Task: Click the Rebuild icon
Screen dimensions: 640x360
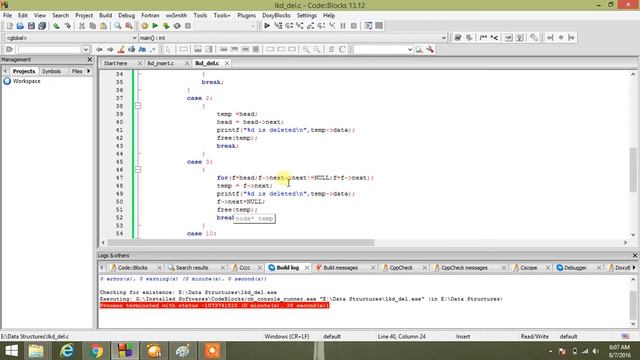Action: 177,26
